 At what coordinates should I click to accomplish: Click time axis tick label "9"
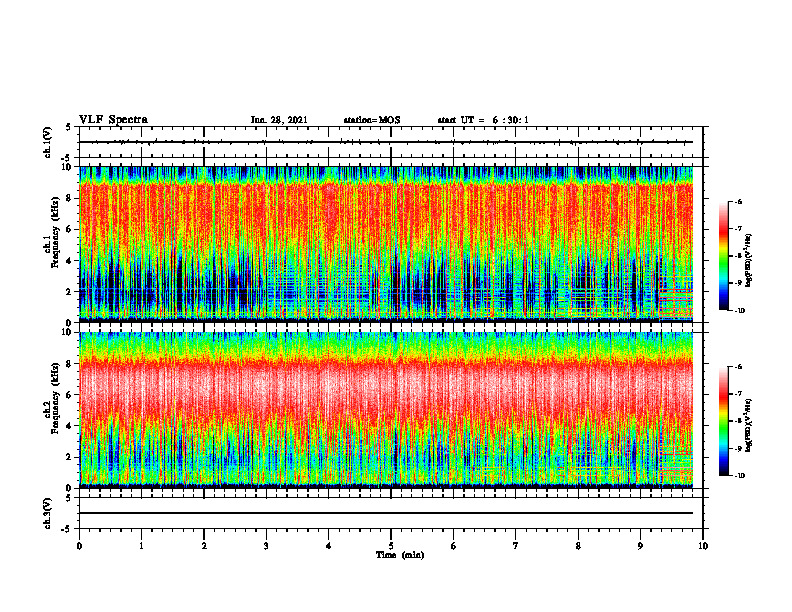(640, 546)
